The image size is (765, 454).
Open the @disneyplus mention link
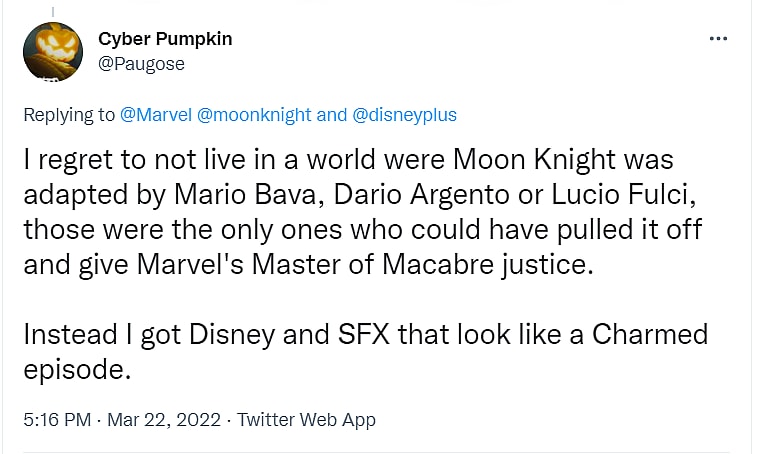click(404, 115)
